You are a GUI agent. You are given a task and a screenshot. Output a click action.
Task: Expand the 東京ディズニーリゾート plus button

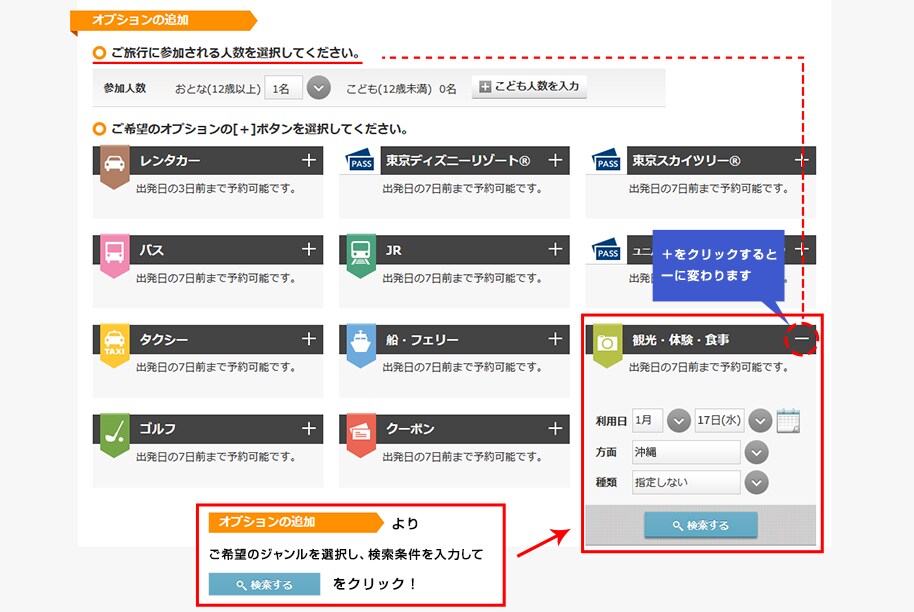click(555, 160)
